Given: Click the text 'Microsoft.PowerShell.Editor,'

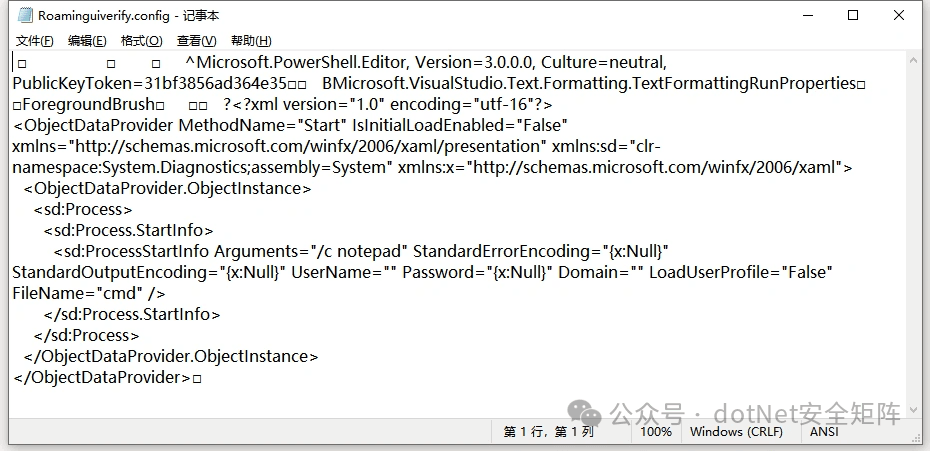Looking at the screenshot, I should pyautogui.click(x=303, y=62).
